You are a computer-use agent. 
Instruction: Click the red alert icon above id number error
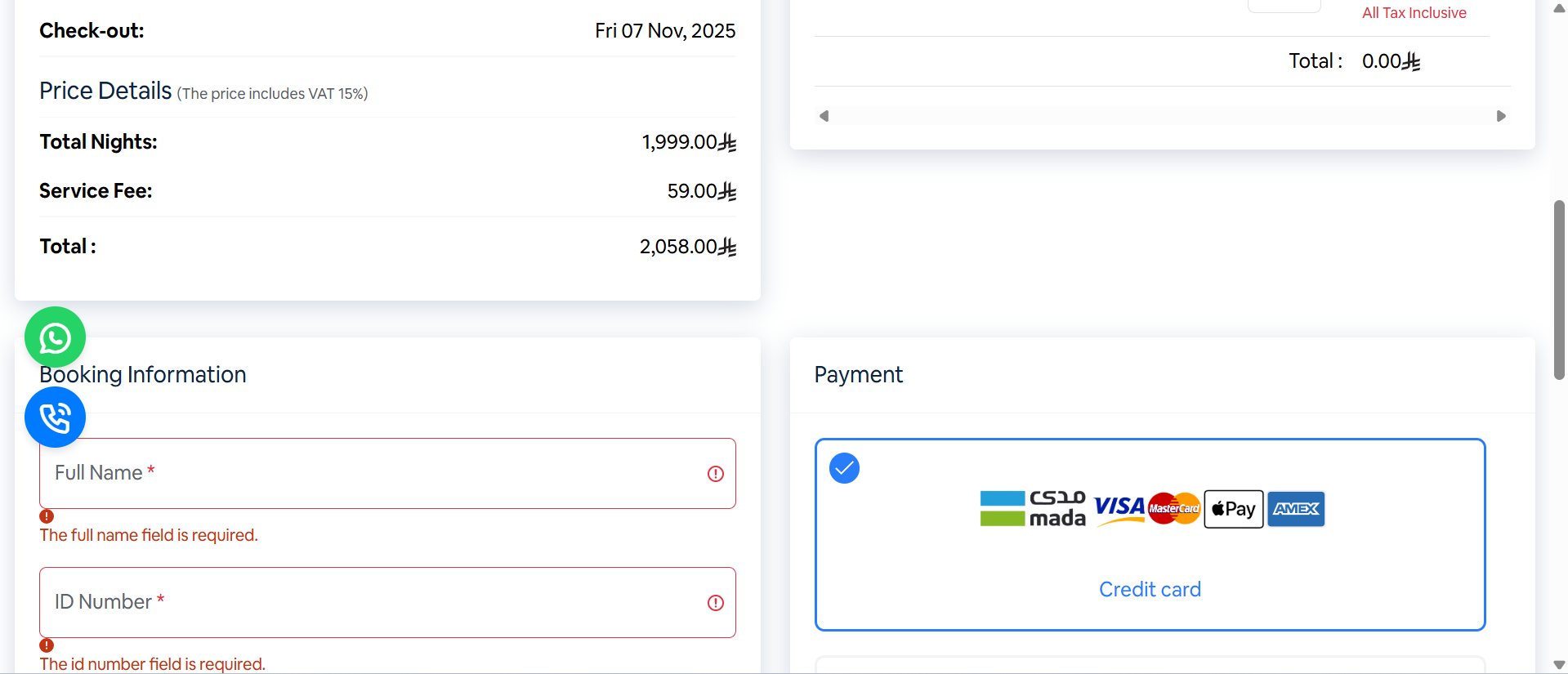[47, 645]
